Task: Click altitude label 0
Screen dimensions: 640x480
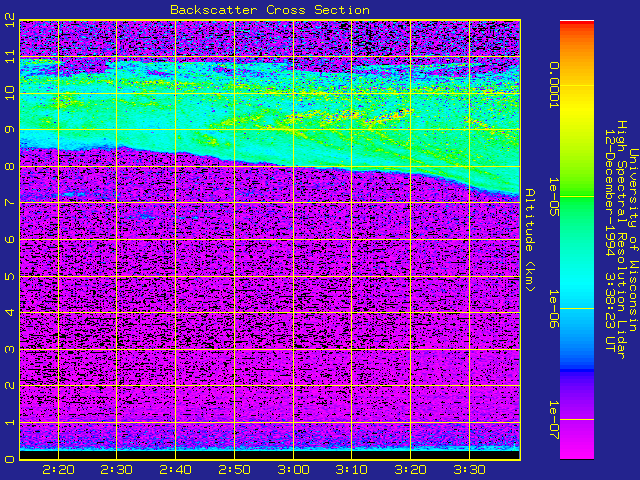Action: (10, 459)
